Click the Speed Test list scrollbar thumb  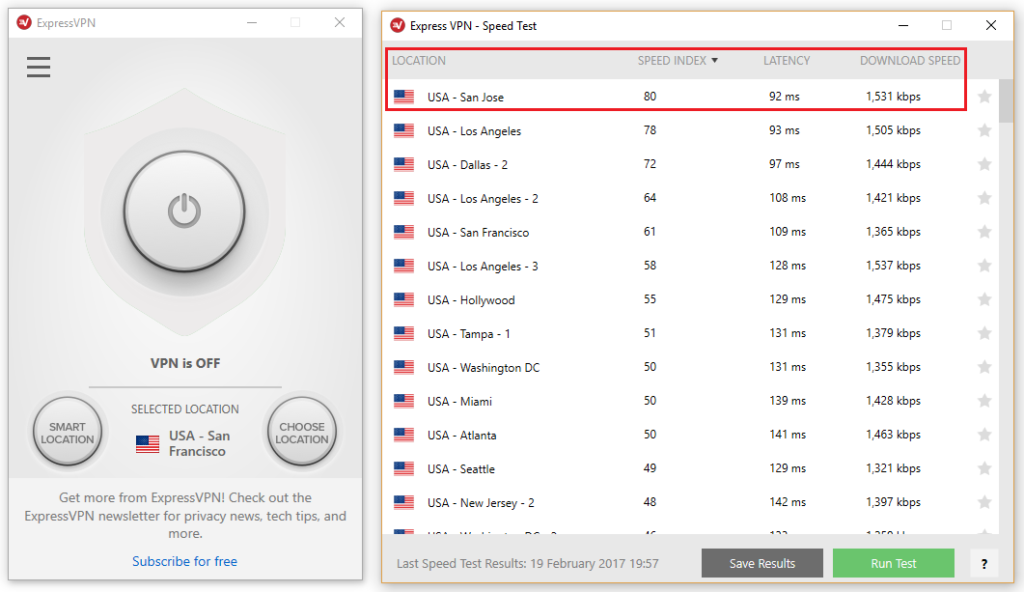1006,100
